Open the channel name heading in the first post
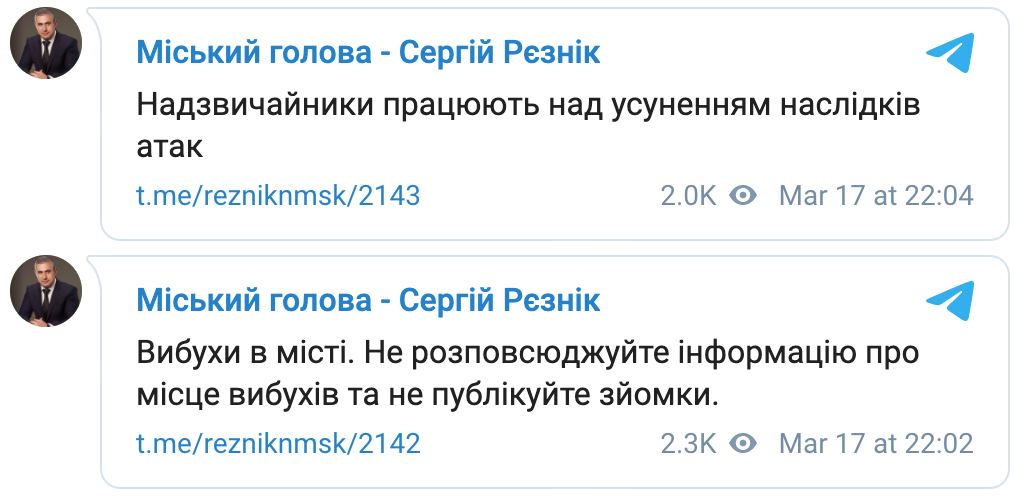 [368, 52]
